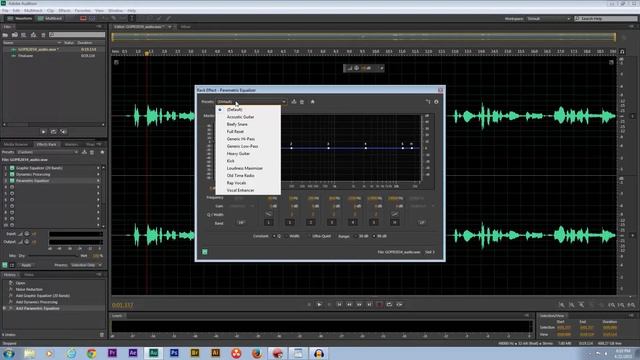Viewport: 640px width, 360px height.
Task: Choose the Beefy Snare preset
Action: [237, 124]
